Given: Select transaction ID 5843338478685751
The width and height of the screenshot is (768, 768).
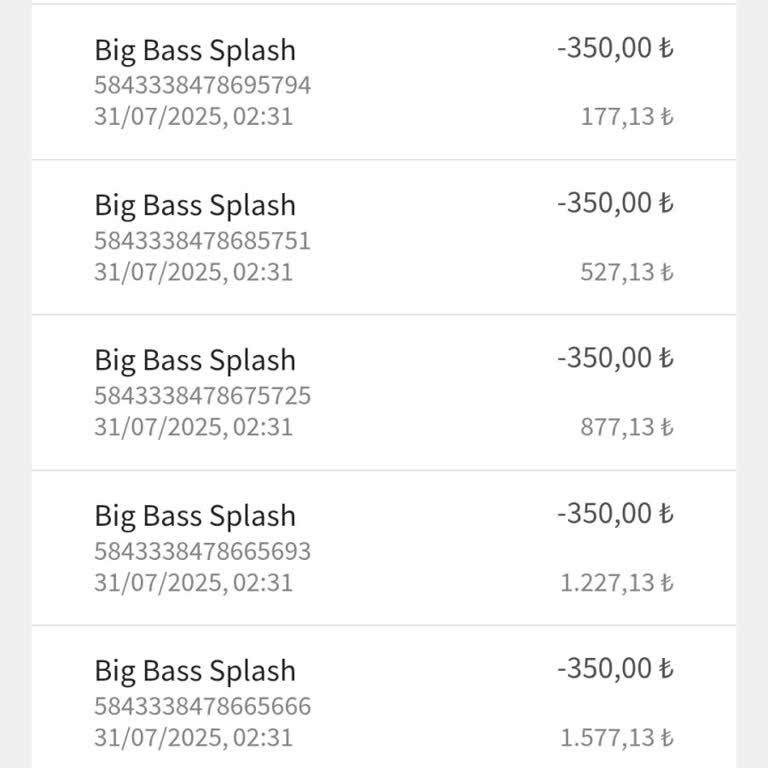Looking at the screenshot, I should click(202, 241).
